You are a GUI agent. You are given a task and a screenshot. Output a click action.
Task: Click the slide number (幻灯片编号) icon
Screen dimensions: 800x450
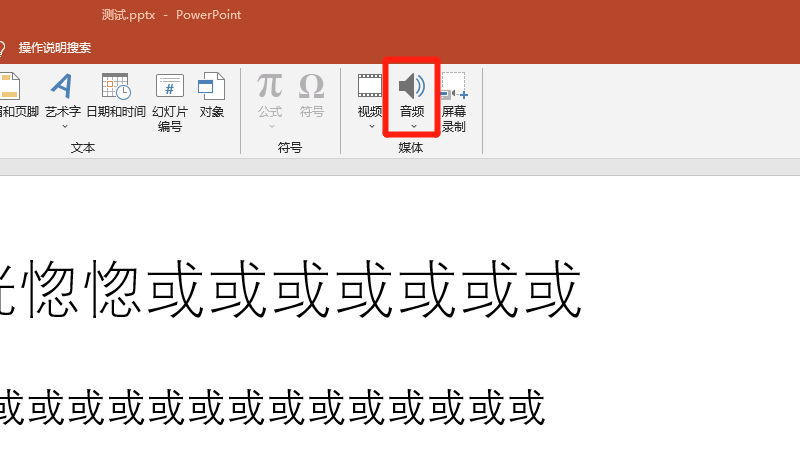point(170,87)
